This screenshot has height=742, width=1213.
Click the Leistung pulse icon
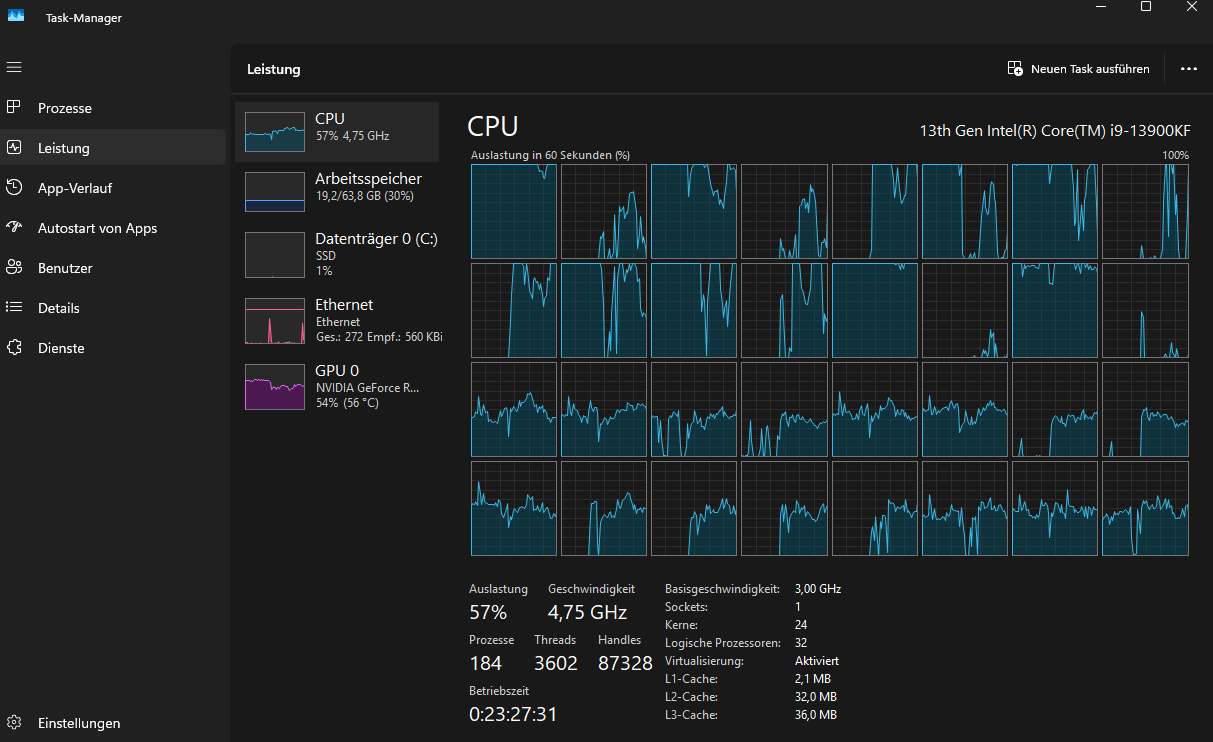[x=14, y=147]
